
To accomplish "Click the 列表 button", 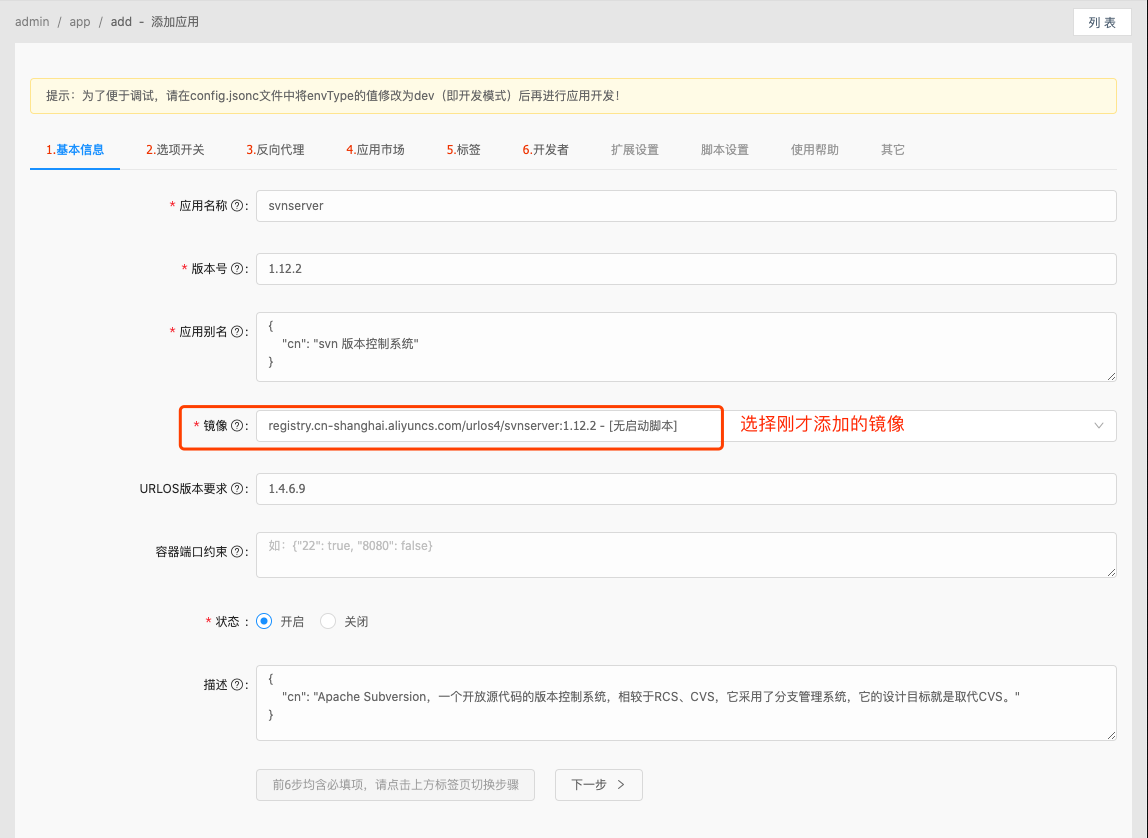I will [x=1102, y=23].
